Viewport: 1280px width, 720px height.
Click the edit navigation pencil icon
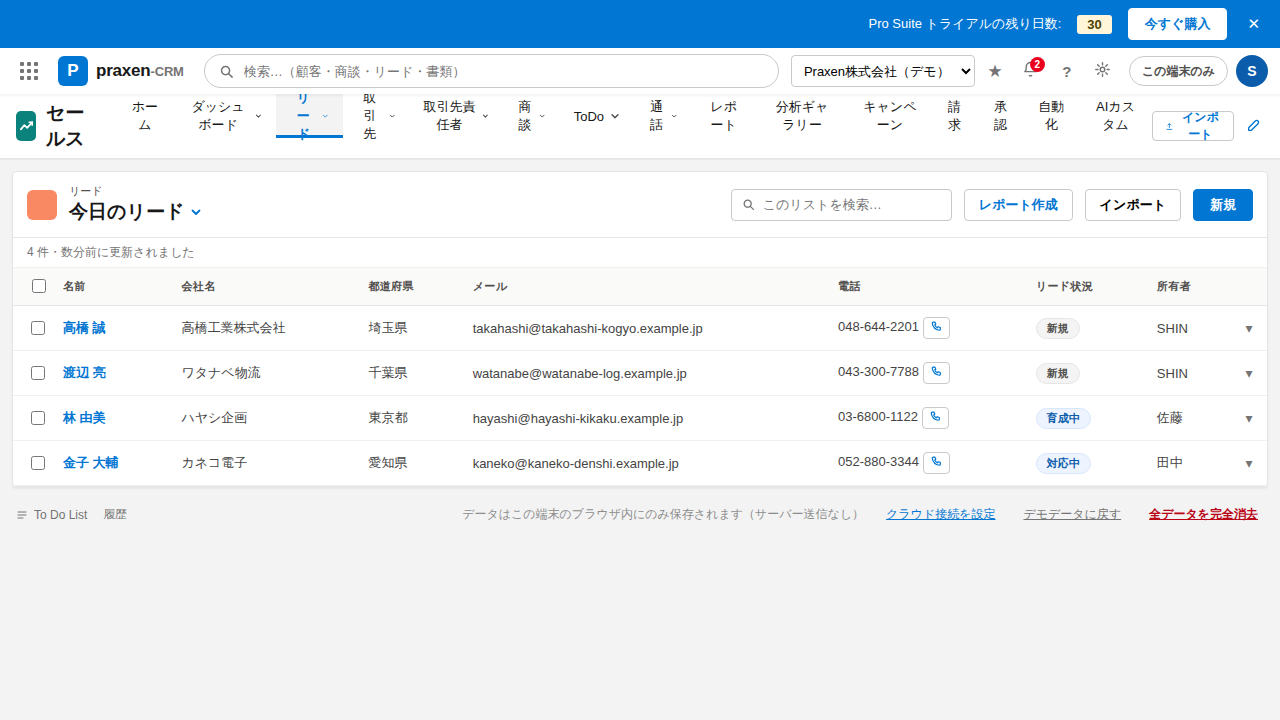(1254, 126)
